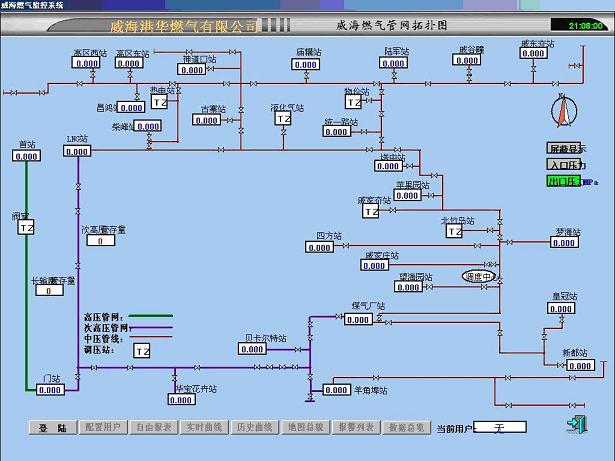Click the 当前用户 field showing 无
Viewport: 615px width, 461px height.
point(500,427)
